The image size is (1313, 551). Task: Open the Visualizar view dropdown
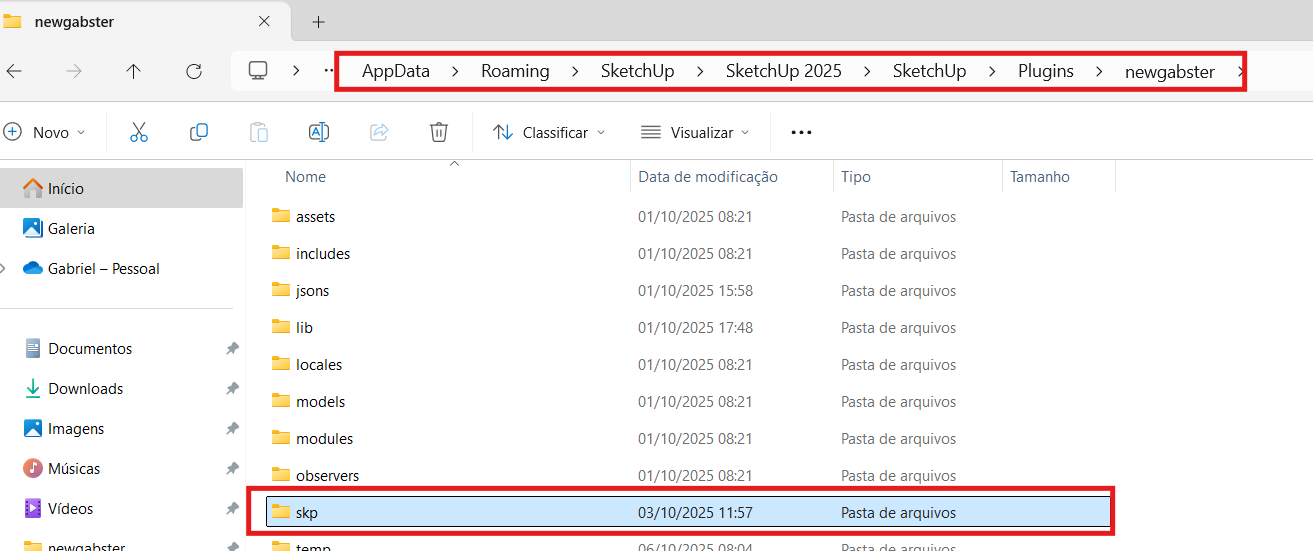click(695, 132)
